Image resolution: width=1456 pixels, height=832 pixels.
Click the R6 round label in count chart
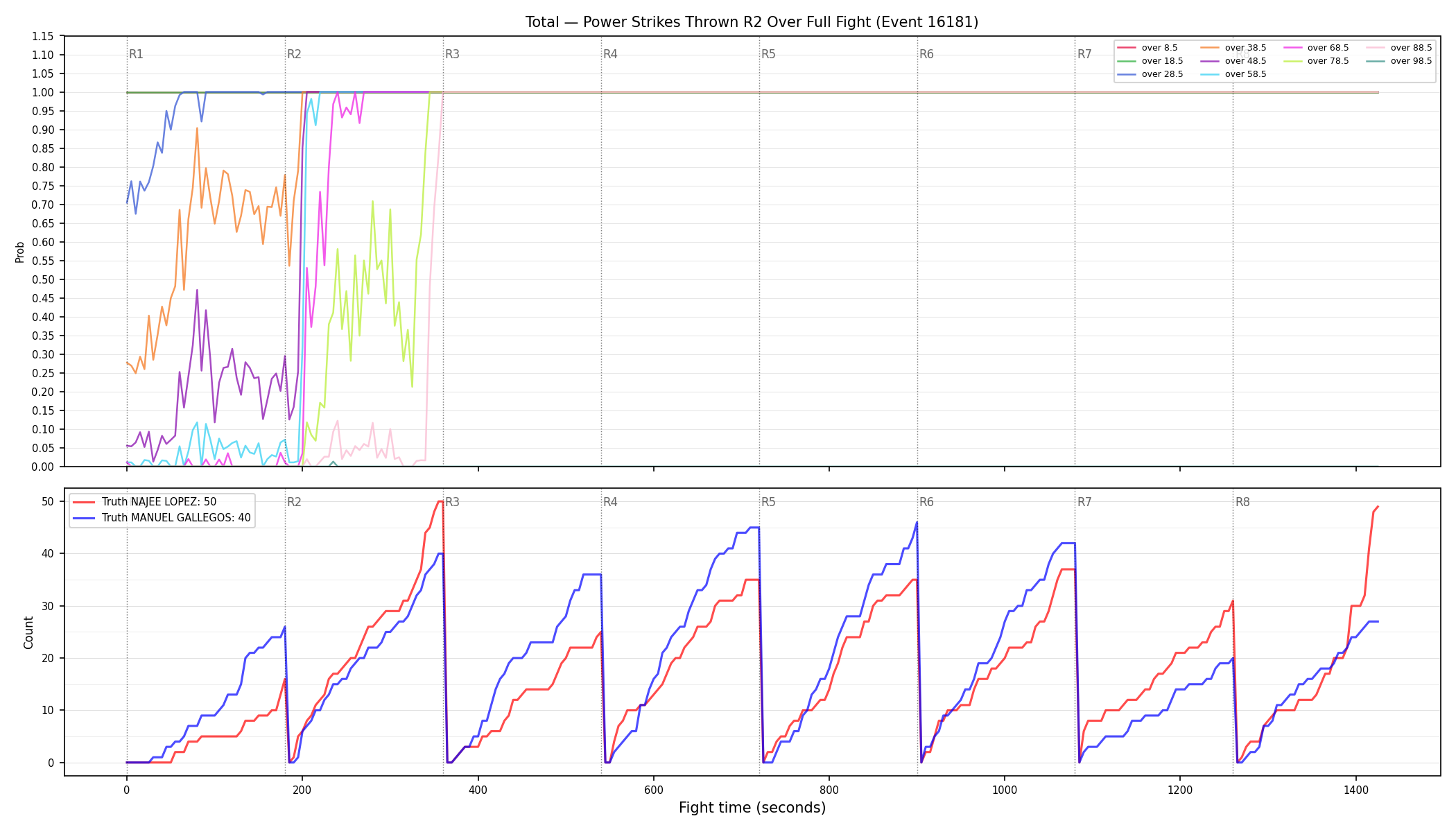coord(926,502)
